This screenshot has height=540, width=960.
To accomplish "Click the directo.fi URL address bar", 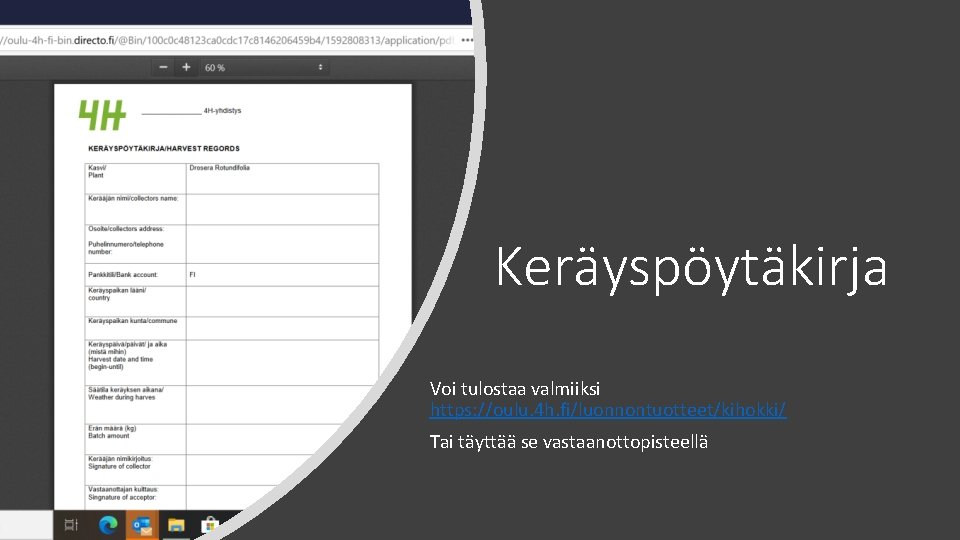I will pos(227,40).
